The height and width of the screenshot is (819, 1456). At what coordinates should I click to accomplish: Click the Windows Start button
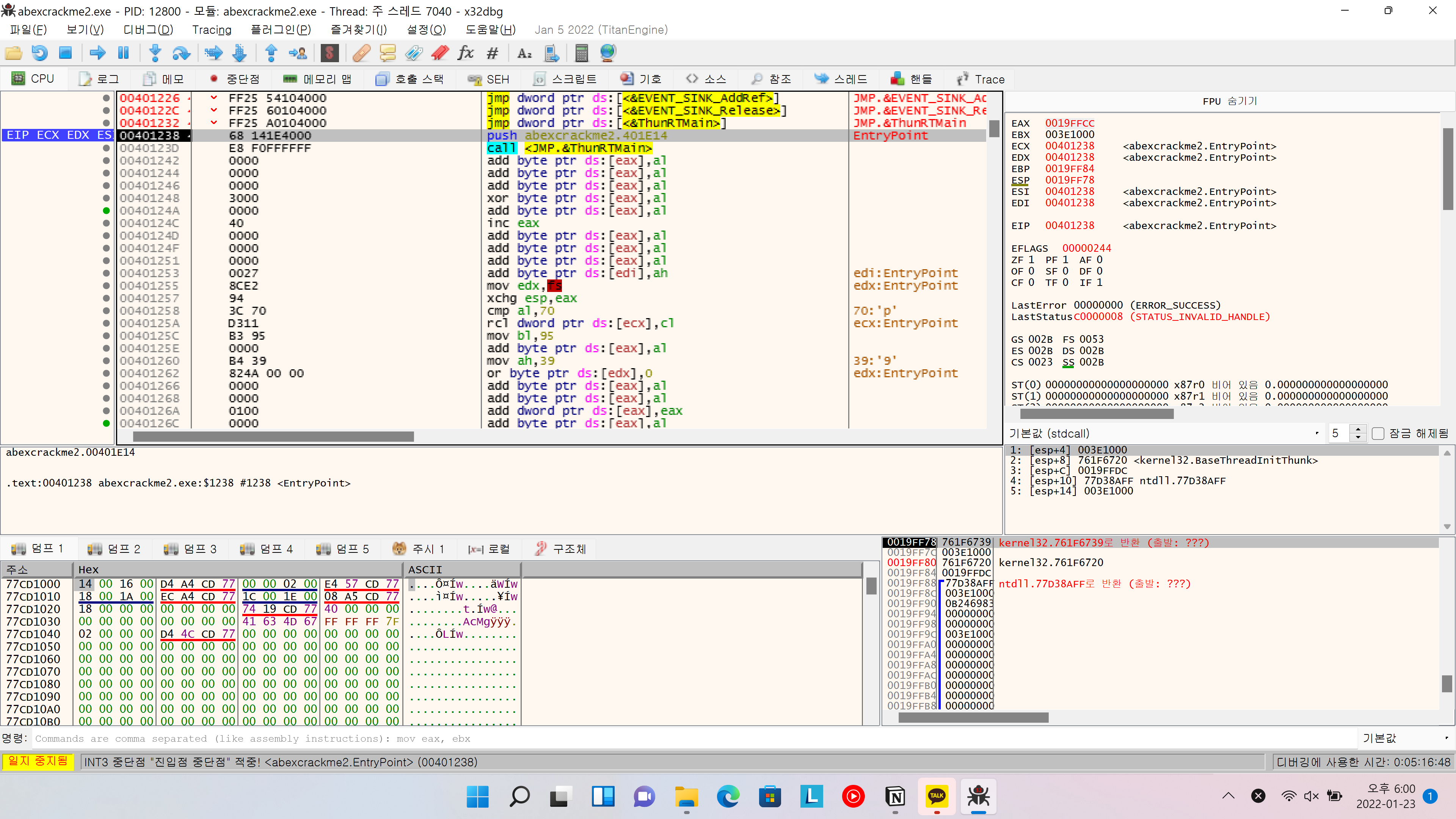pos(478,796)
